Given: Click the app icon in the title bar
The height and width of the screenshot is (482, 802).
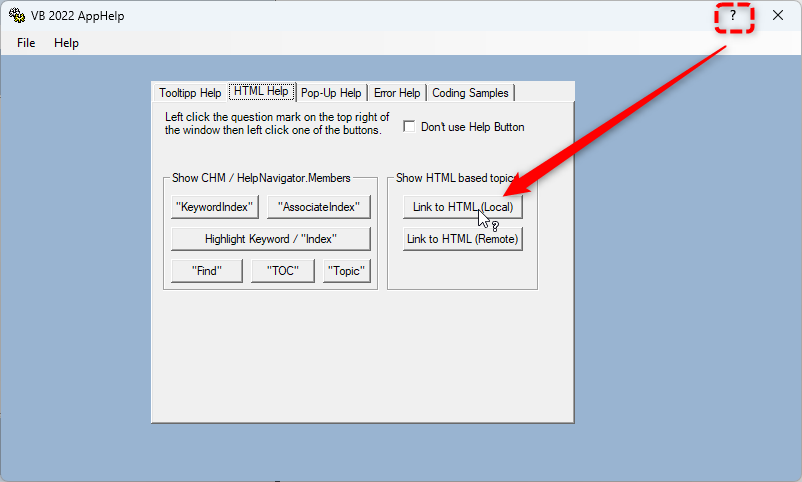Looking at the screenshot, I should pos(17,16).
